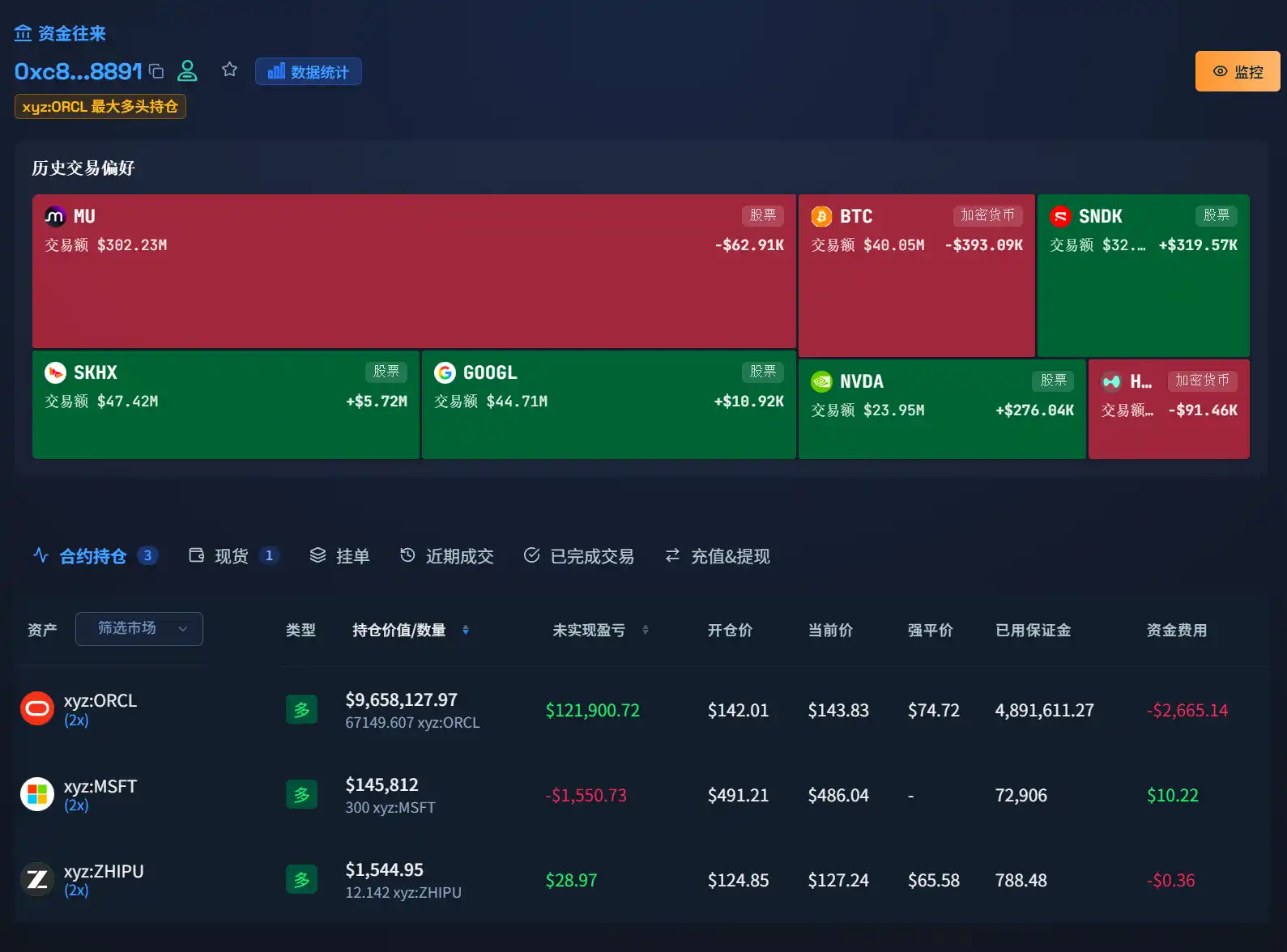Click the 现货 tab wallet icon

pos(196,555)
